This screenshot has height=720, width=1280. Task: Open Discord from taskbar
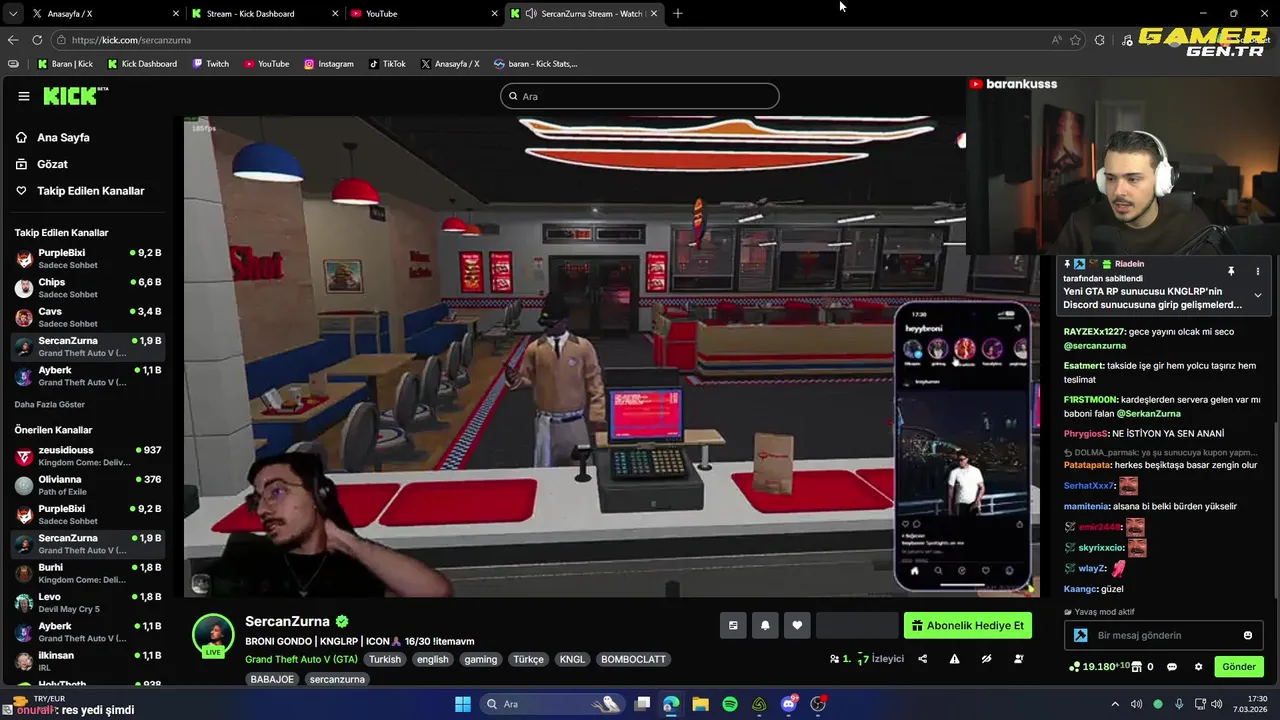[x=789, y=704]
